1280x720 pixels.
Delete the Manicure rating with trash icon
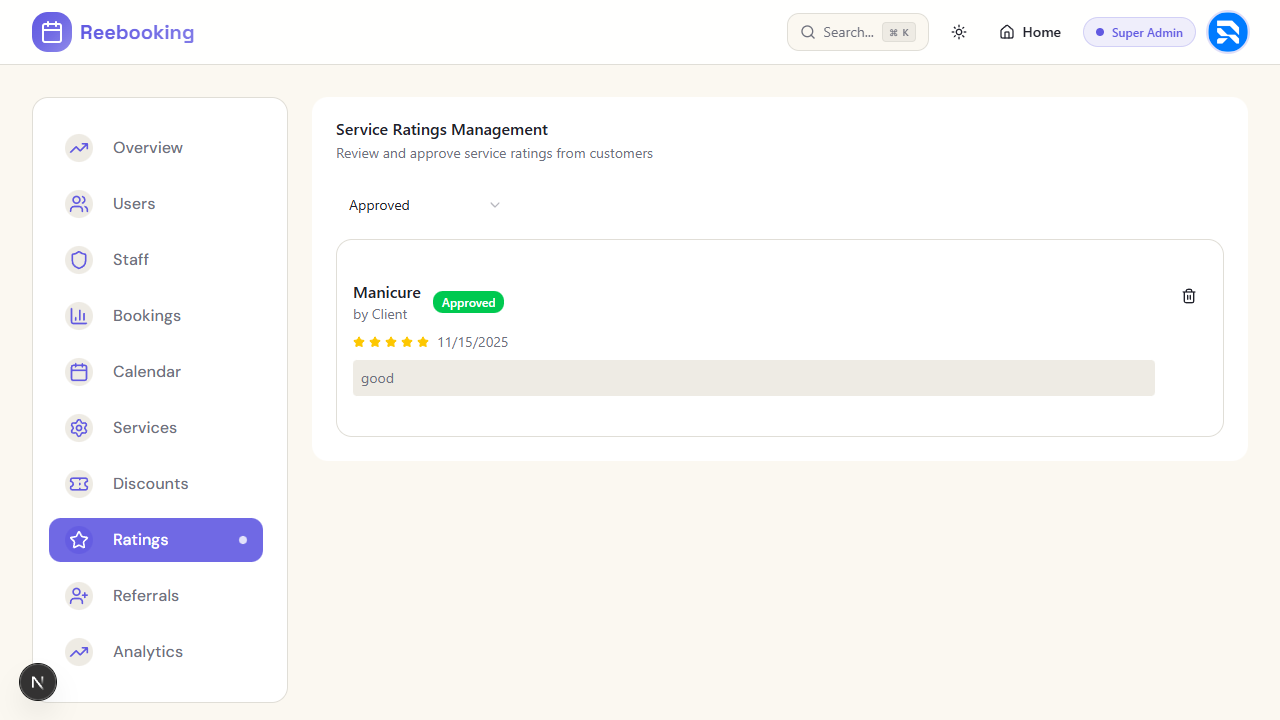tap(1189, 296)
